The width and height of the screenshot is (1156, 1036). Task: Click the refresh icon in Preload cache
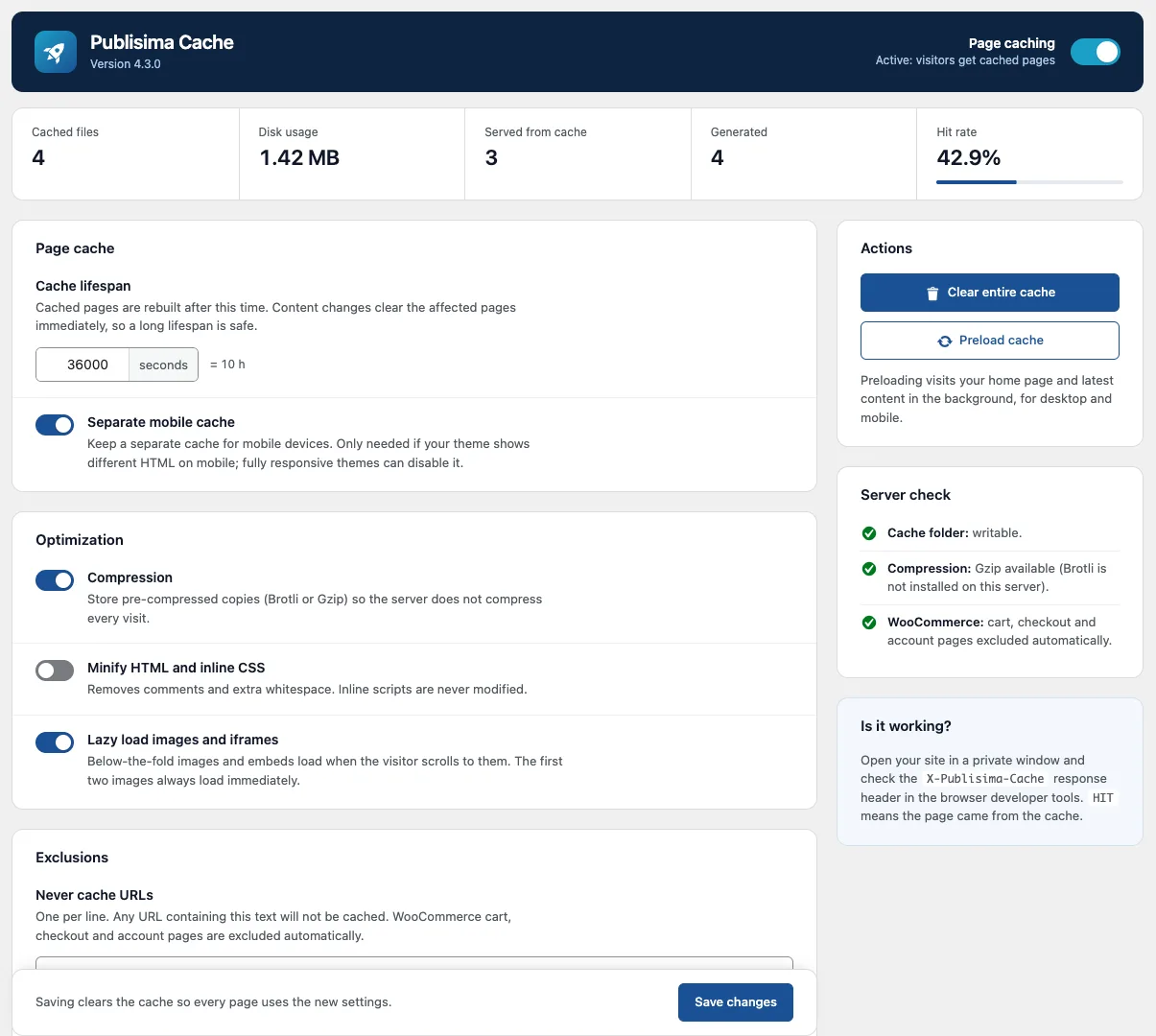[x=945, y=341]
